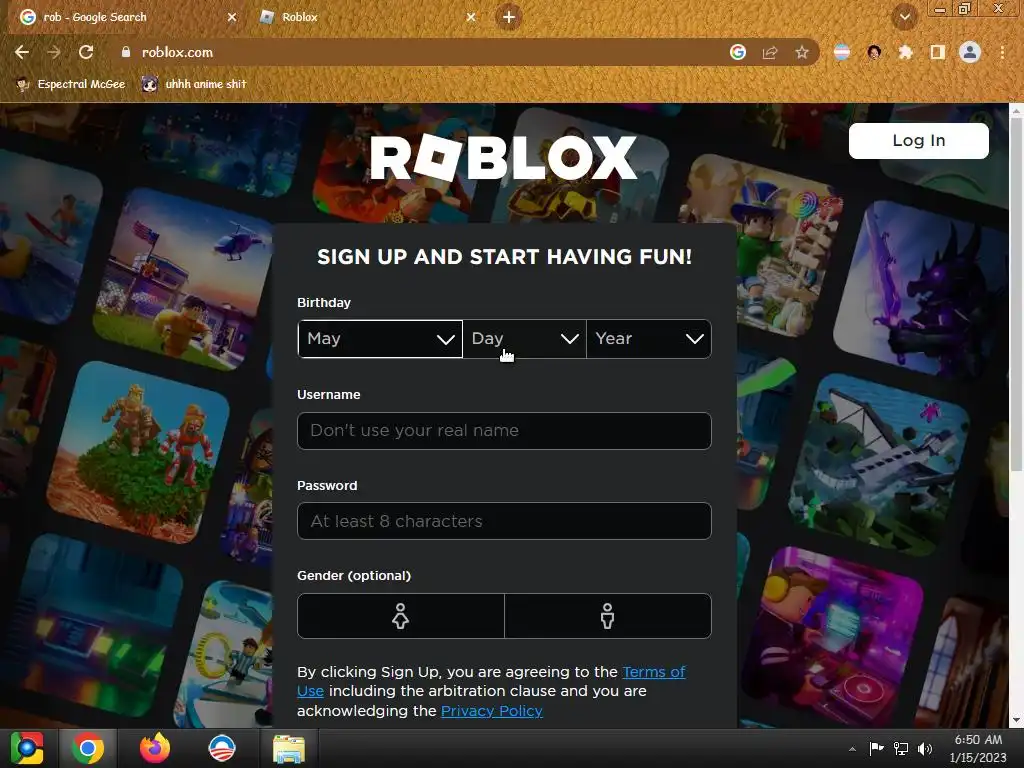Show hidden tray icons arrow
The image size is (1024, 768).
852,749
